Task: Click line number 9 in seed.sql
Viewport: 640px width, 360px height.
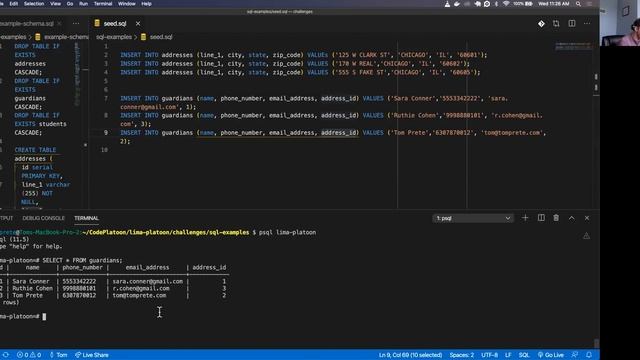Action: pyautogui.click(x=106, y=133)
